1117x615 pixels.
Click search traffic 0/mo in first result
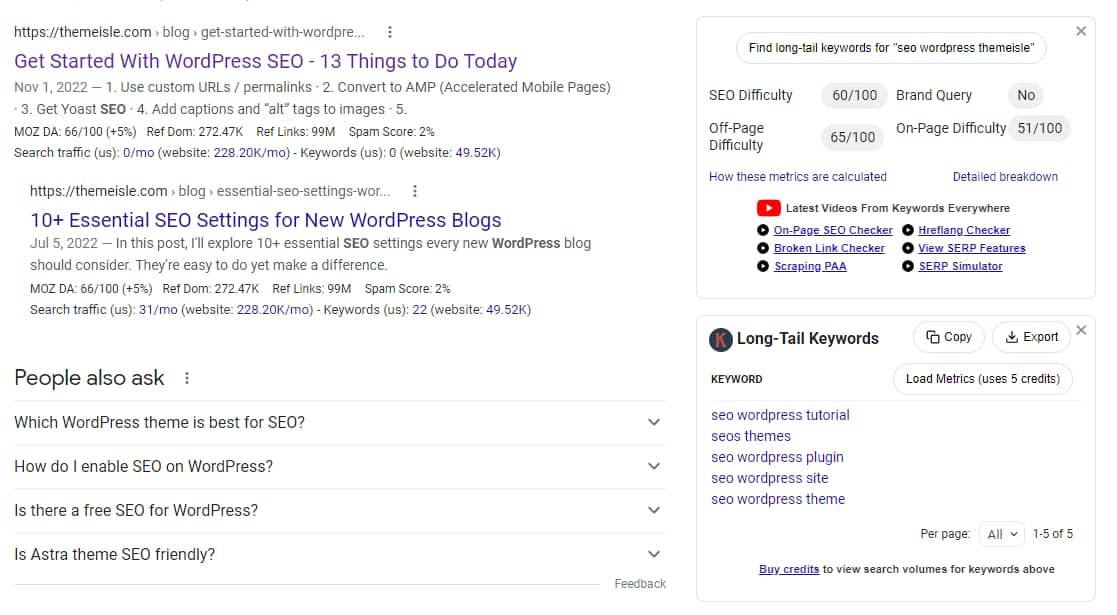coord(138,153)
